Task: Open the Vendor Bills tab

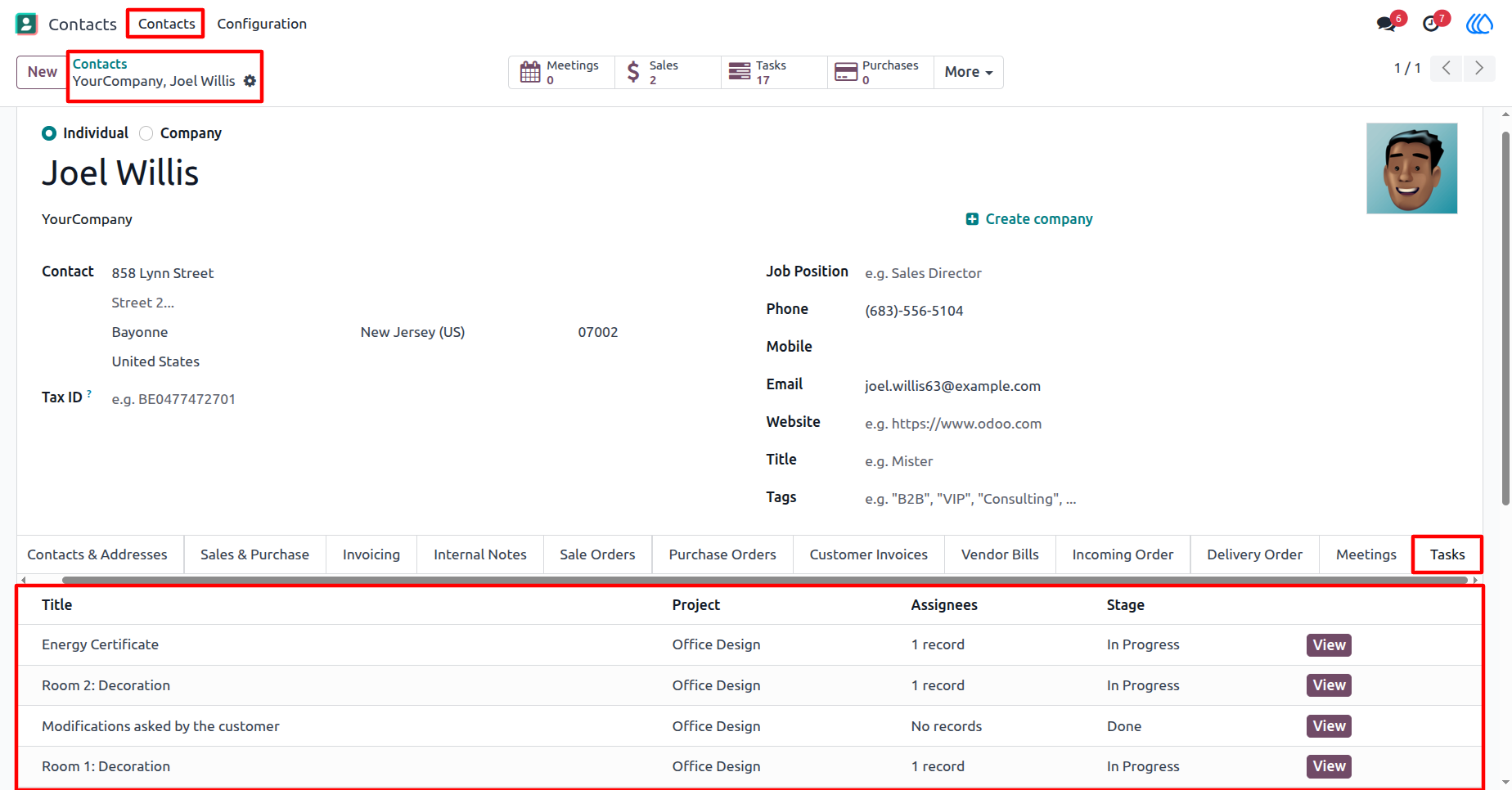Action: click(x=1000, y=554)
